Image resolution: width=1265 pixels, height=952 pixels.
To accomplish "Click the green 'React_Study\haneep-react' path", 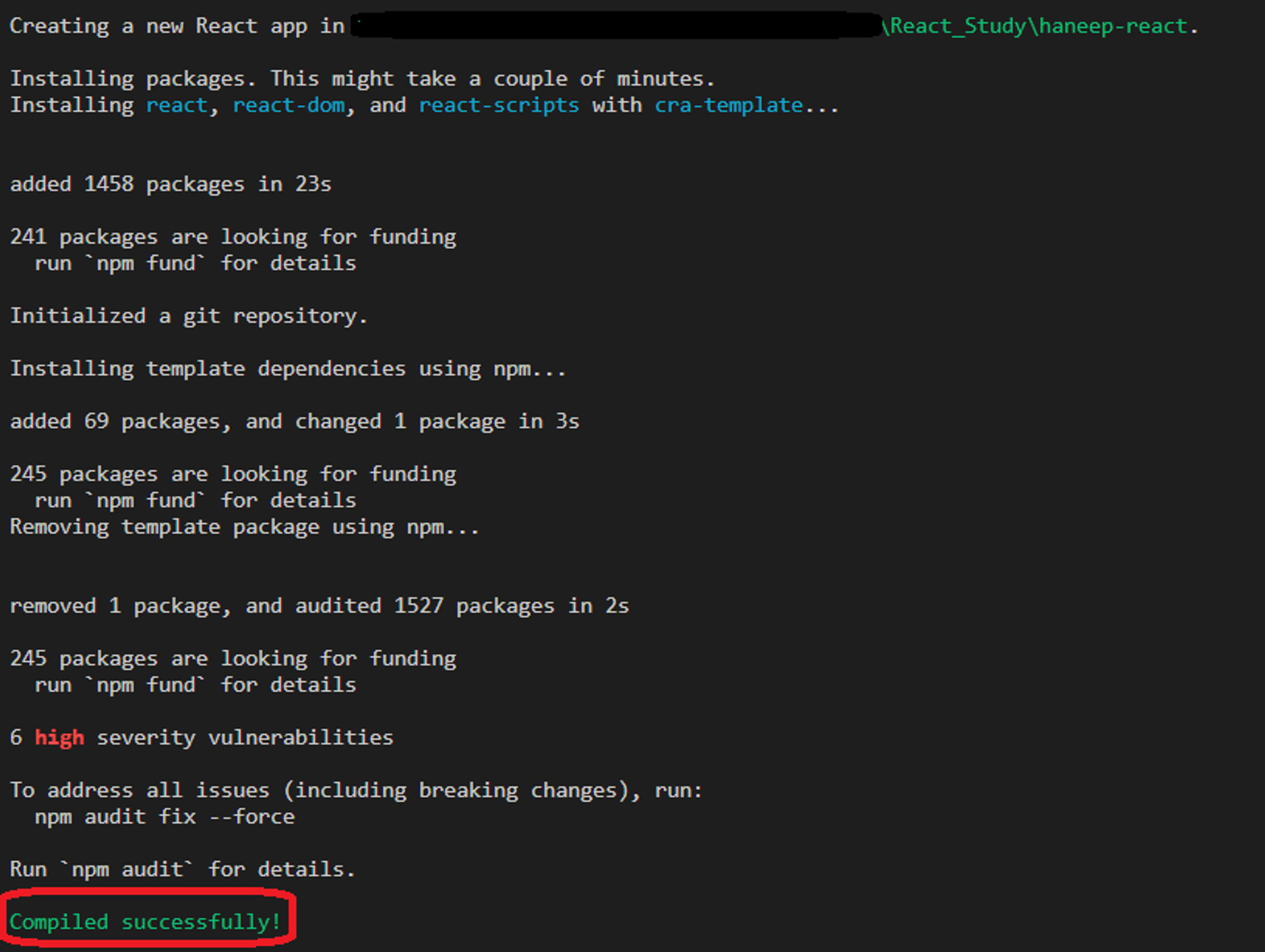I will (x=1038, y=26).
